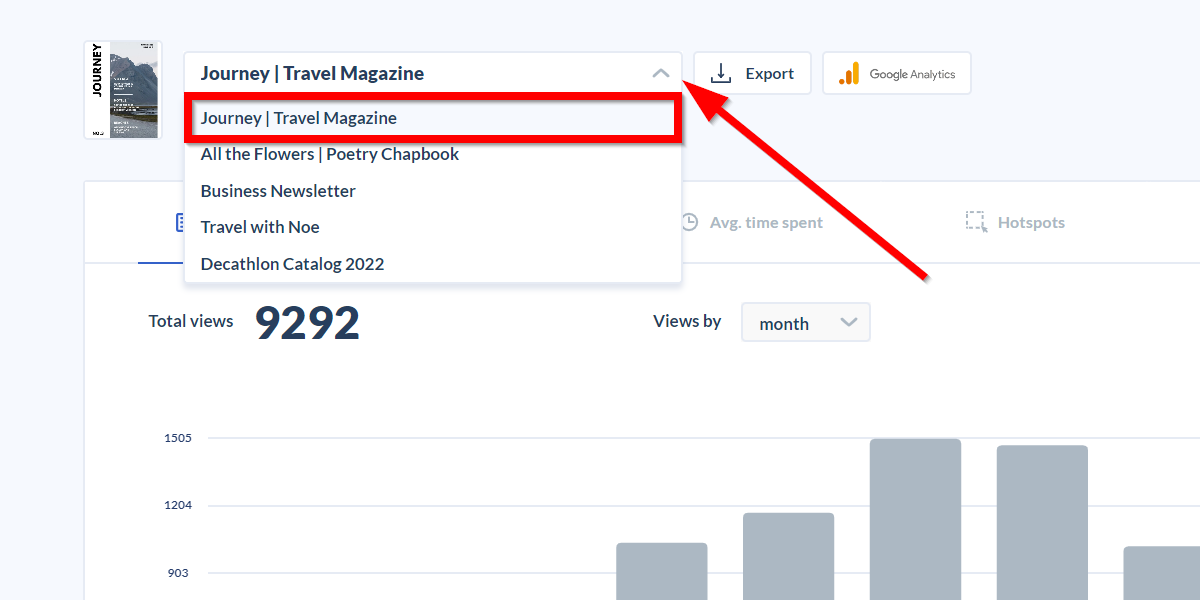Image resolution: width=1200 pixels, height=600 pixels.
Task: Click the partially hidden active tab icon
Action: (179, 222)
